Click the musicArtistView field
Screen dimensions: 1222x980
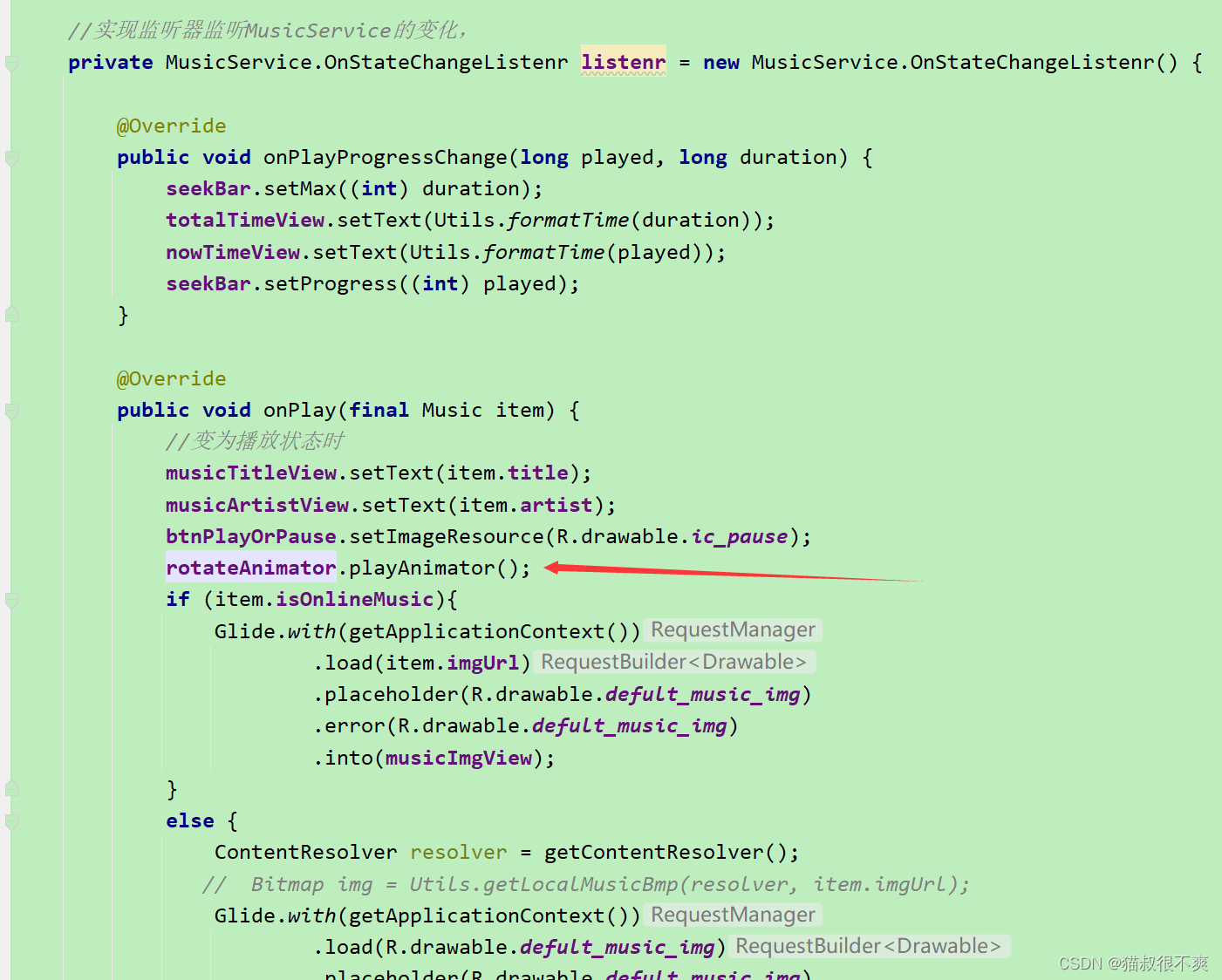click(x=257, y=505)
